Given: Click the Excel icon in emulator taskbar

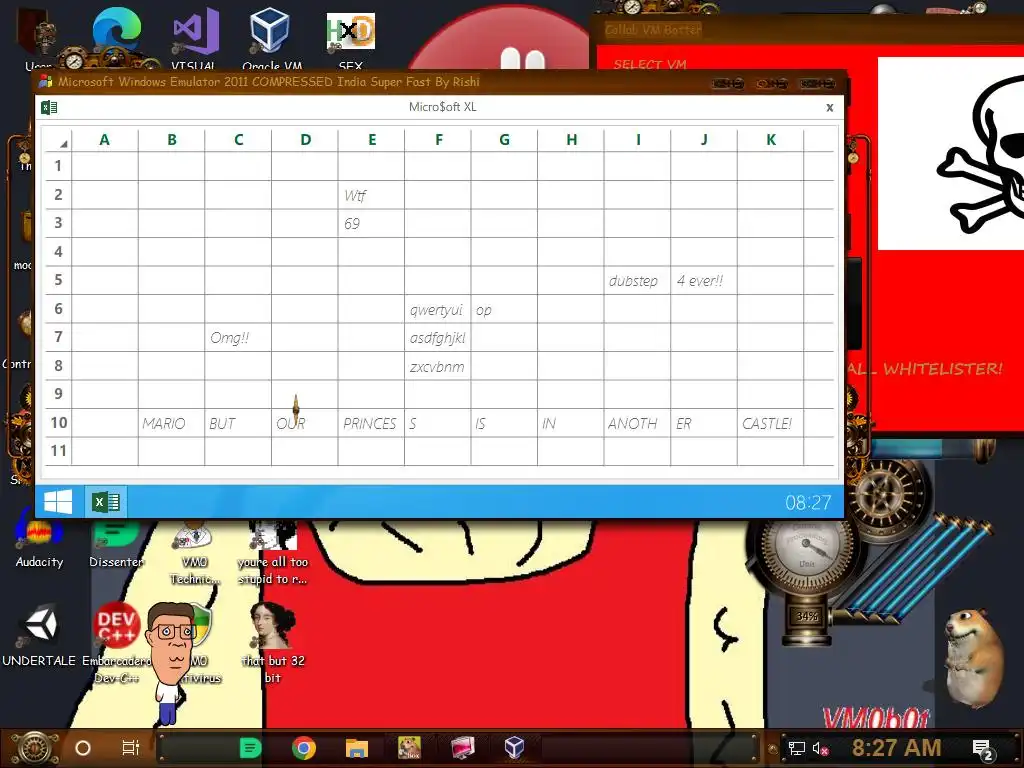Looking at the screenshot, I should (x=106, y=502).
